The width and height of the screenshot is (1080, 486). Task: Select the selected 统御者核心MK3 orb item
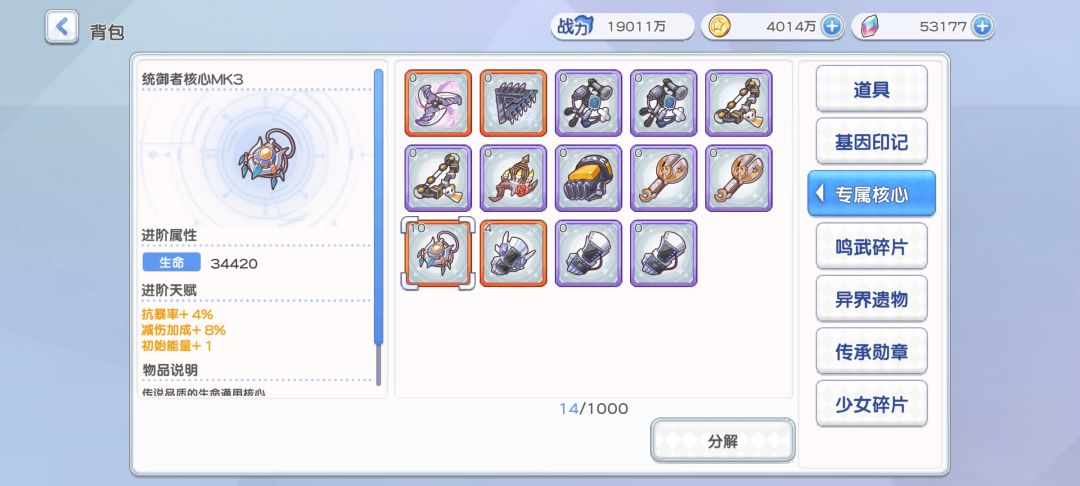pos(438,253)
